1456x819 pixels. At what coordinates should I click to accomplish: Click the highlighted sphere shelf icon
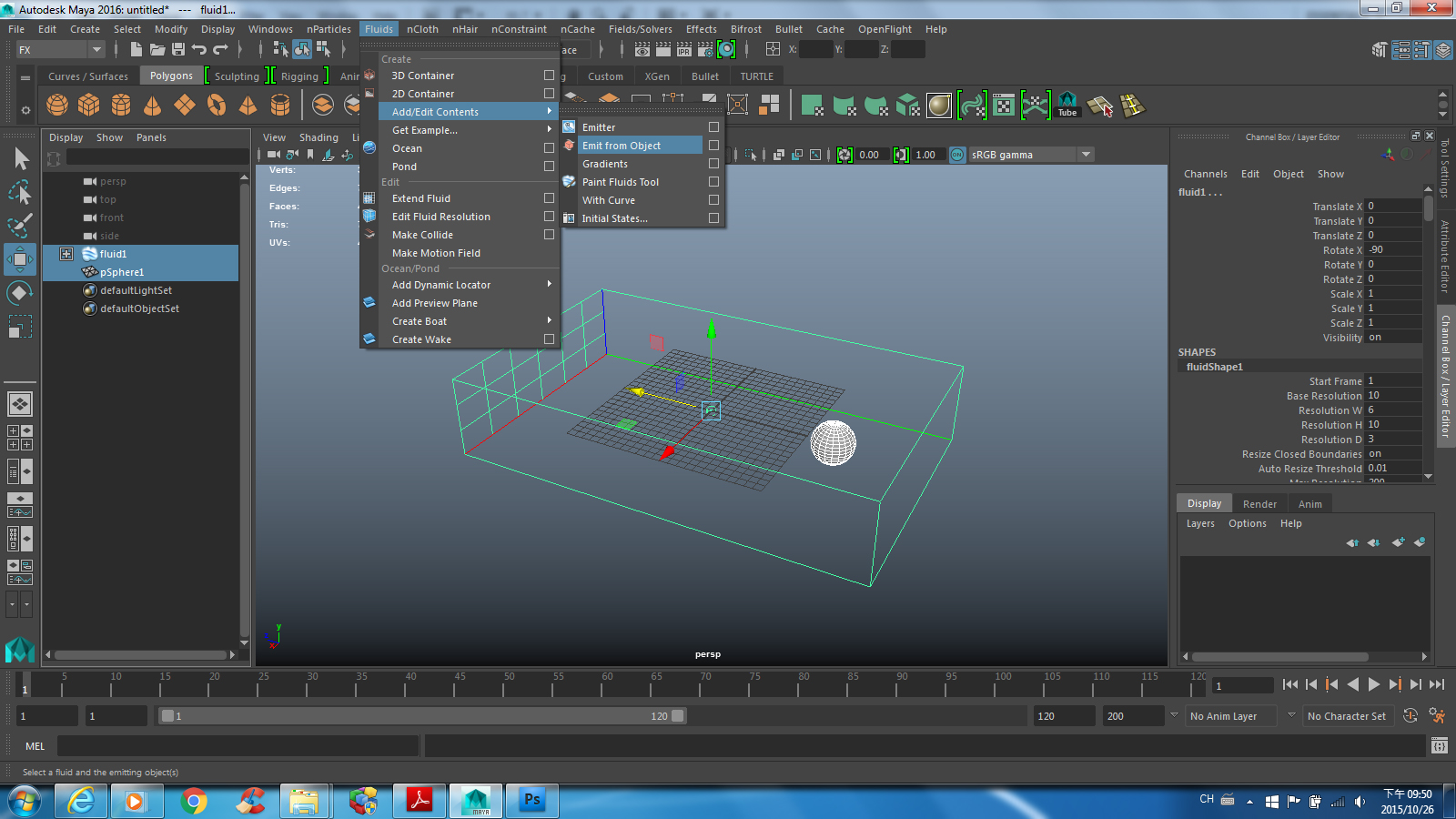coord(939,105)
